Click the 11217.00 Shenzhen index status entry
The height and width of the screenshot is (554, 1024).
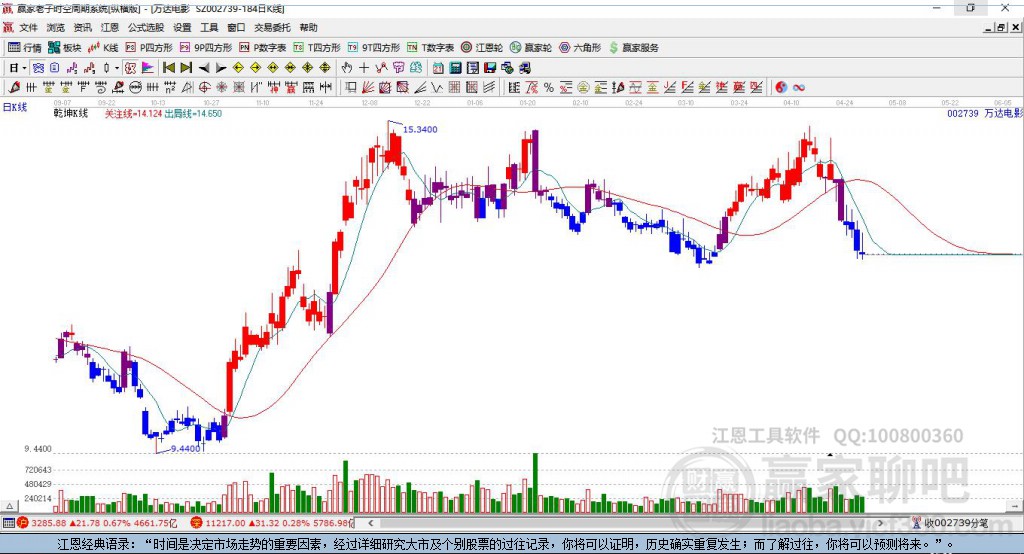pyautogui.click(x=272, y=523)
